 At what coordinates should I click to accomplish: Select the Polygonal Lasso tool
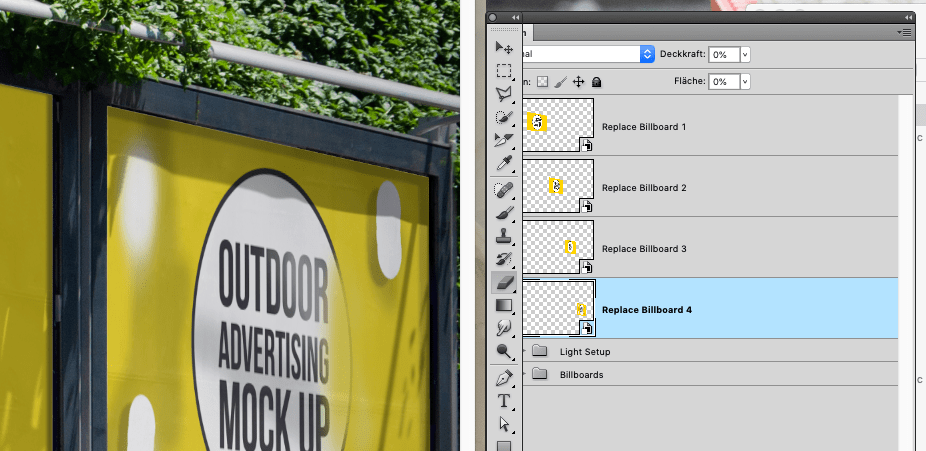(x=504, y=93)
